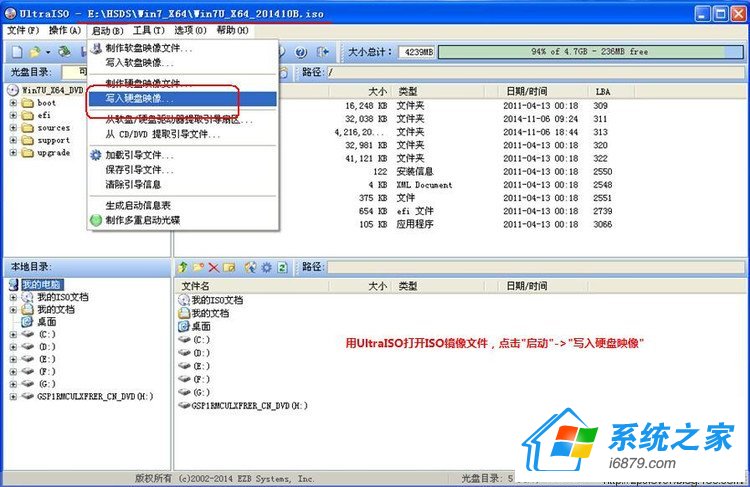Select Win7U_X64_DVD root in disc tree

(53, 90)
